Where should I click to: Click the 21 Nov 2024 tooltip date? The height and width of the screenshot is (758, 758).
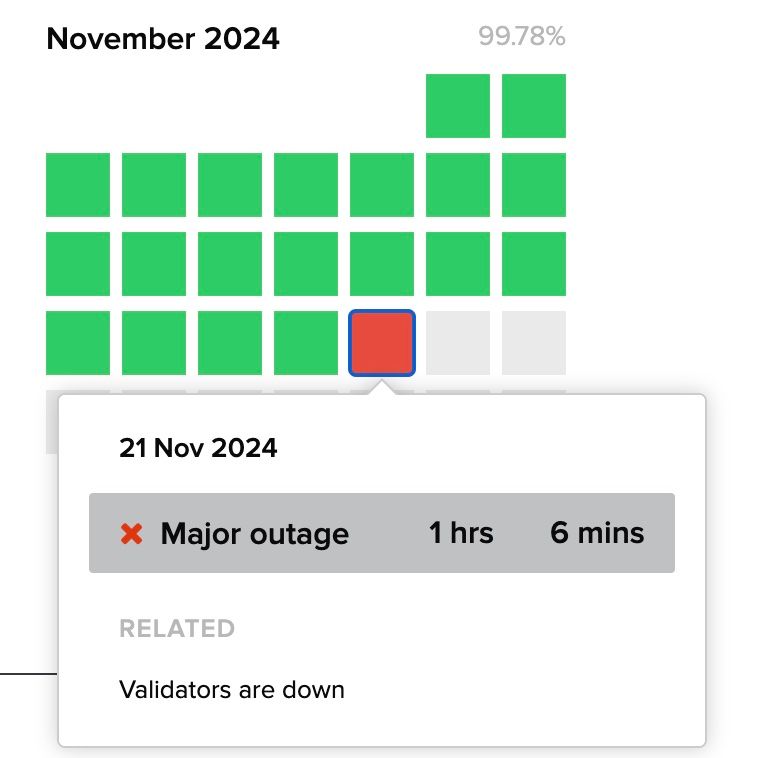tap(198, 448)
